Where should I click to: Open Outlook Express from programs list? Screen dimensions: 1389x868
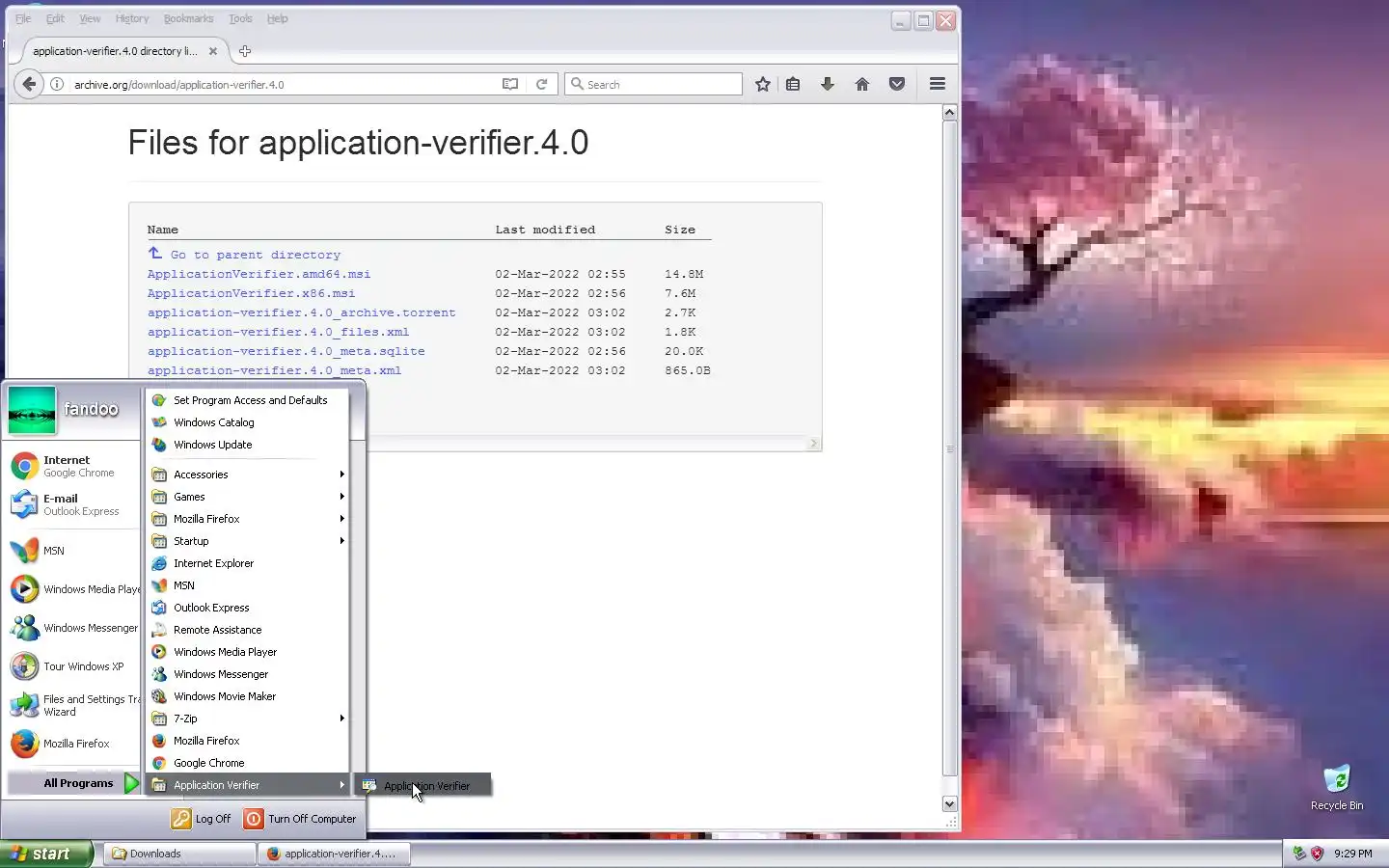[248, 608]
